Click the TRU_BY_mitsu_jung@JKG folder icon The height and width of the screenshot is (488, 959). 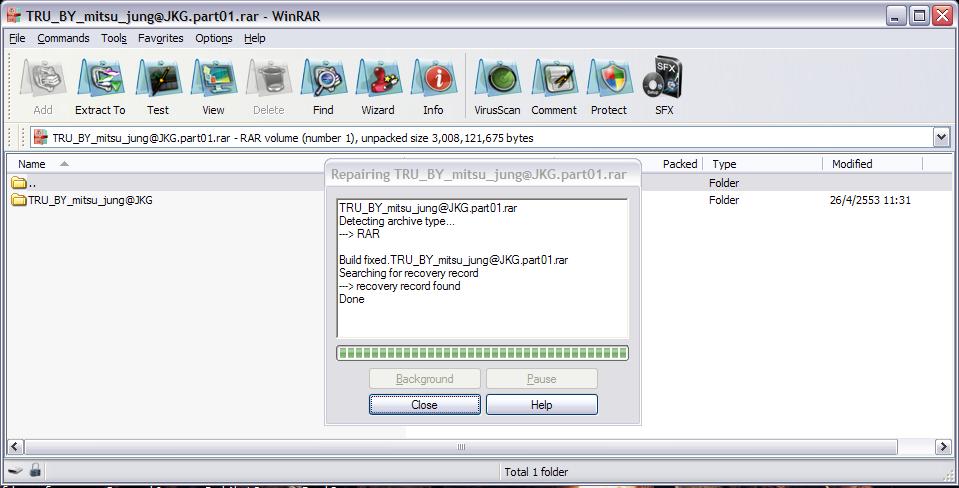pyautogui.click(x=19, y=200)
